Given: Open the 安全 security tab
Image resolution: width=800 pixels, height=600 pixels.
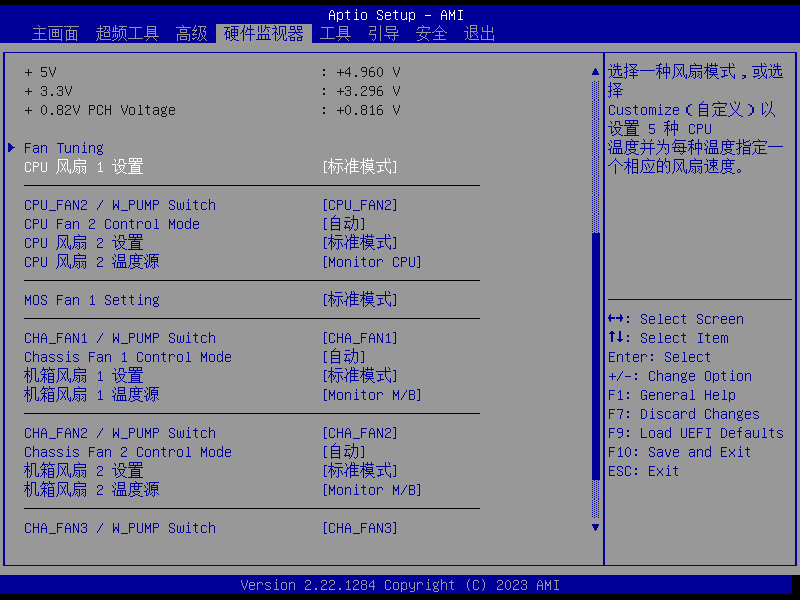Looking at the screenshot, I should (x=431, y=33).
